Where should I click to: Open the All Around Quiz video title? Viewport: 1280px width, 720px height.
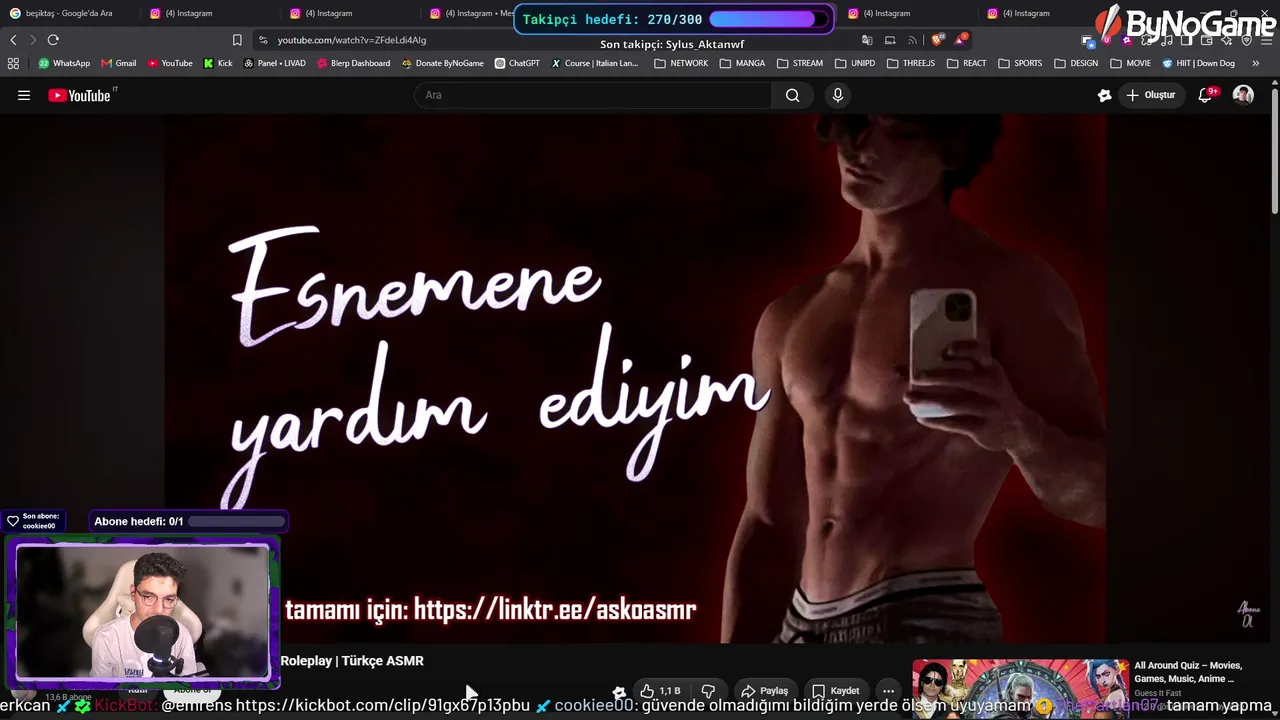(x=1188, y=672)
